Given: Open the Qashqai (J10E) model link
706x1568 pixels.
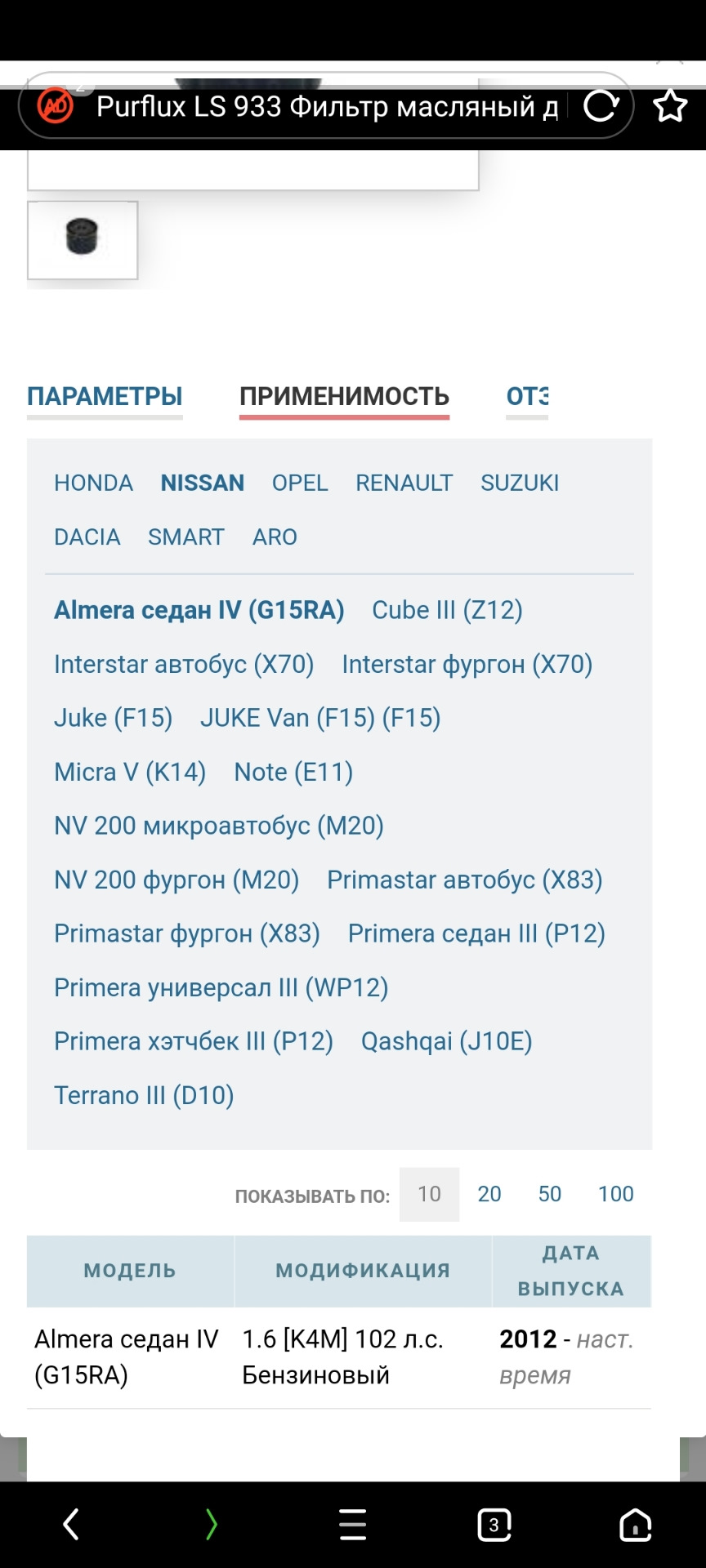Looking at the screenshot, I should 446,1041.
